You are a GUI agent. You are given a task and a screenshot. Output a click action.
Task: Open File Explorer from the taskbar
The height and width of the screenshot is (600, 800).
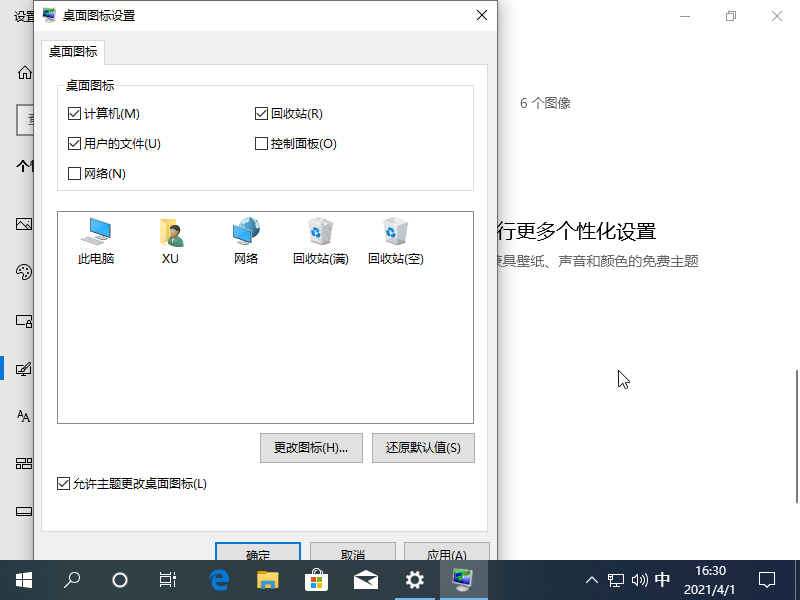click(x=268, y=579)
